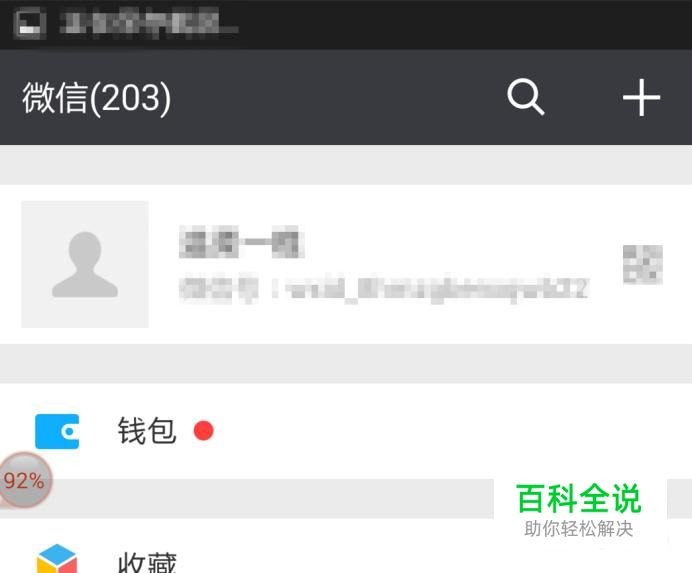The width and height of the screenshot is (692, 573).
Task: Select the 钱包 text label
Action: [x=147, y=431]
